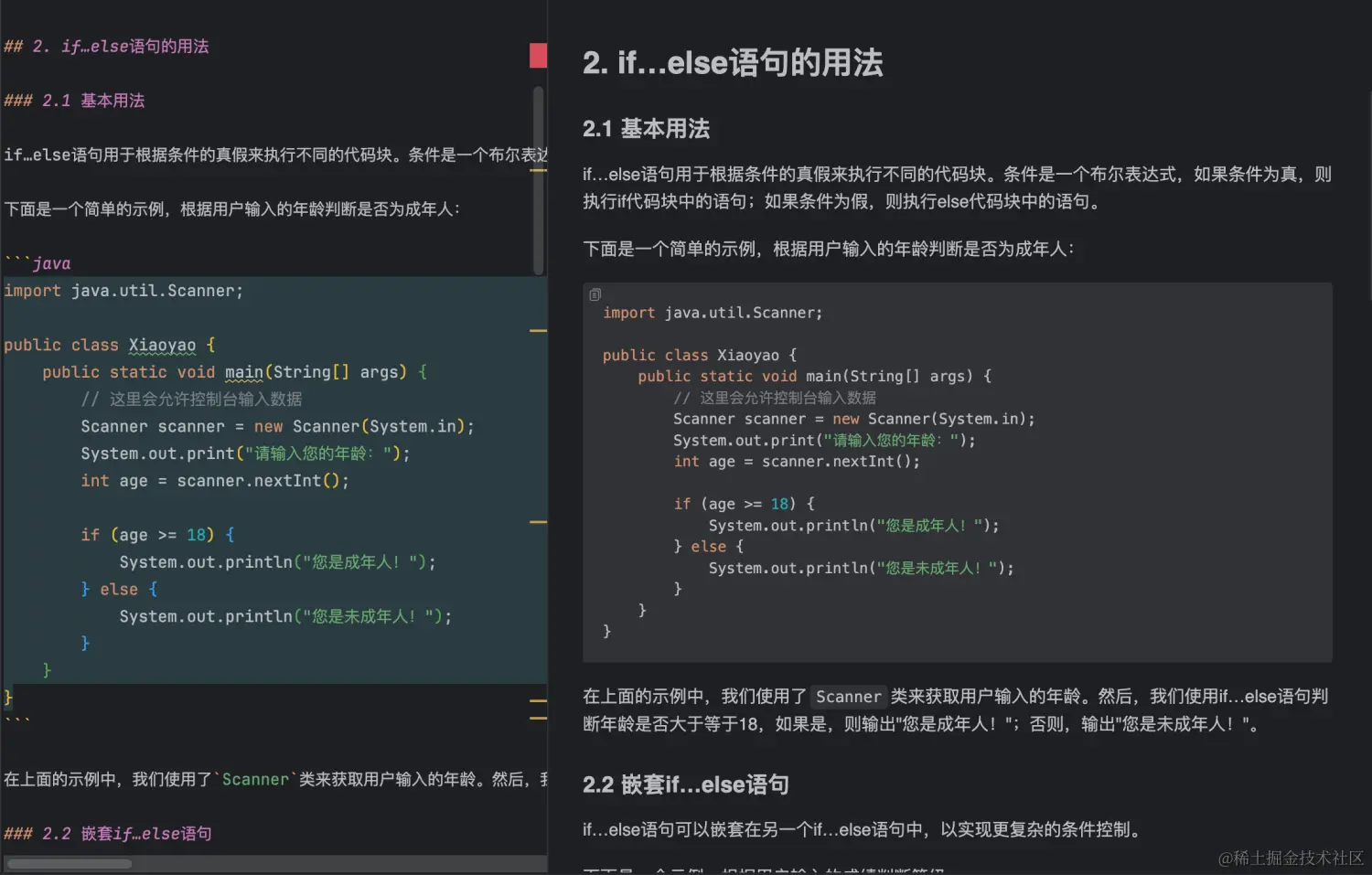Click the underlined 'Xiaoyao' class name in editor
The width and height of the screenshot is (1372, 875).
click(162, 345)
